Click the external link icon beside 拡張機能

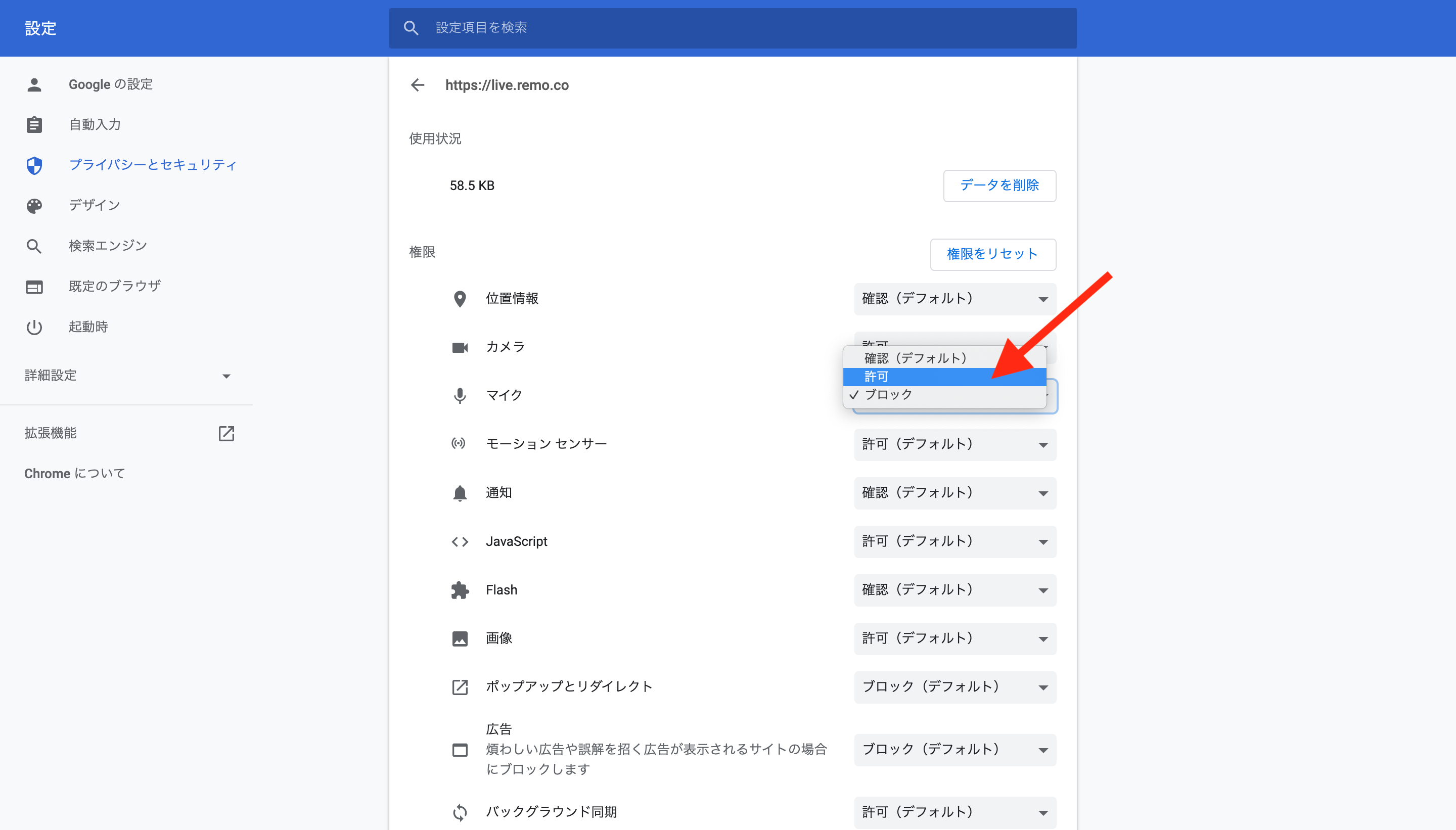(x=226, y=433)
